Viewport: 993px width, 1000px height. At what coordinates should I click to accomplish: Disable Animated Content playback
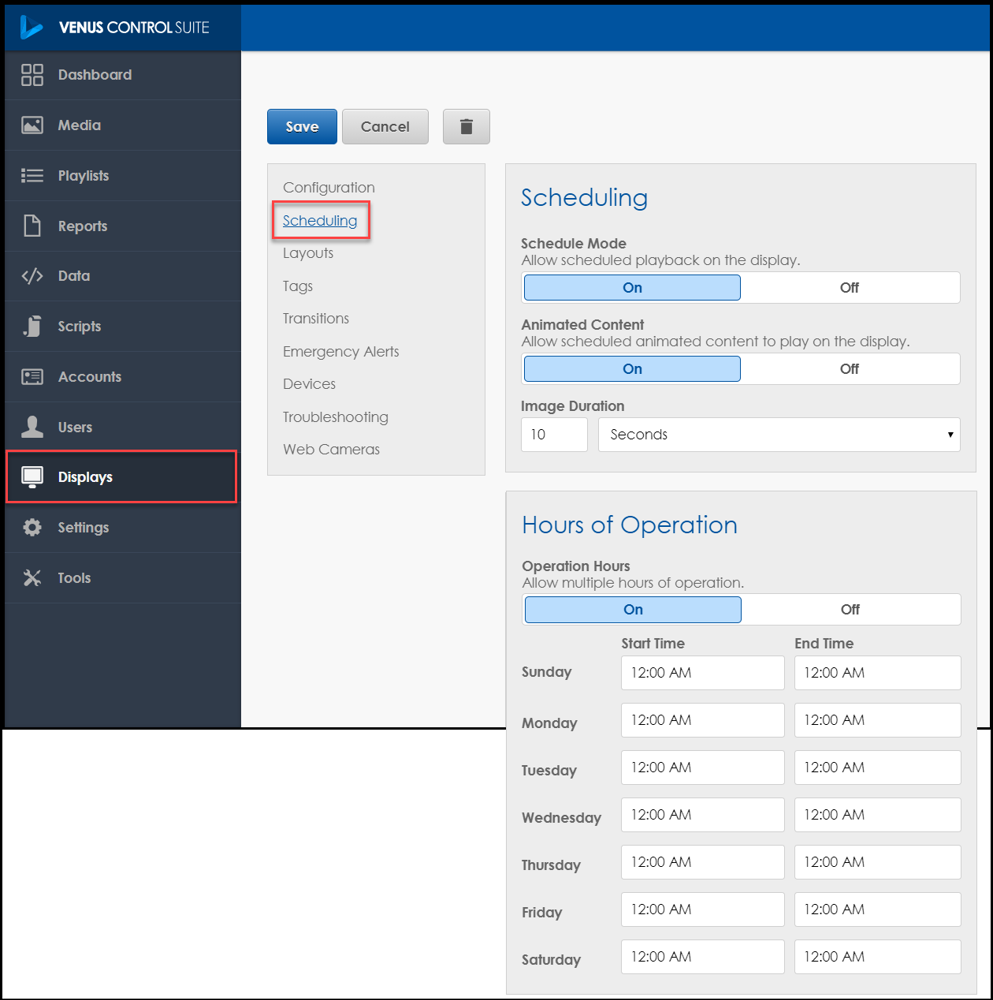[x=850, y=368]
